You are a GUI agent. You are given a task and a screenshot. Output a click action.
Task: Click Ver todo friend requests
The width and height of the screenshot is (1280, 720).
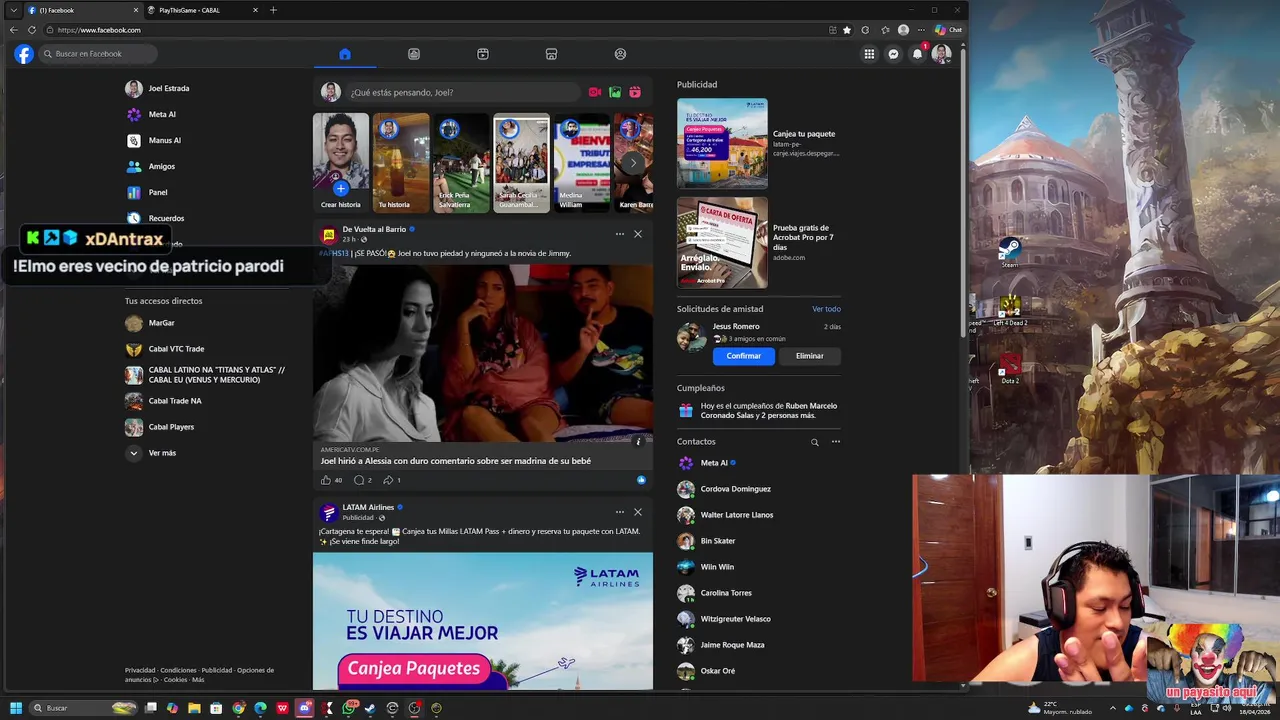tap(826, 309)
